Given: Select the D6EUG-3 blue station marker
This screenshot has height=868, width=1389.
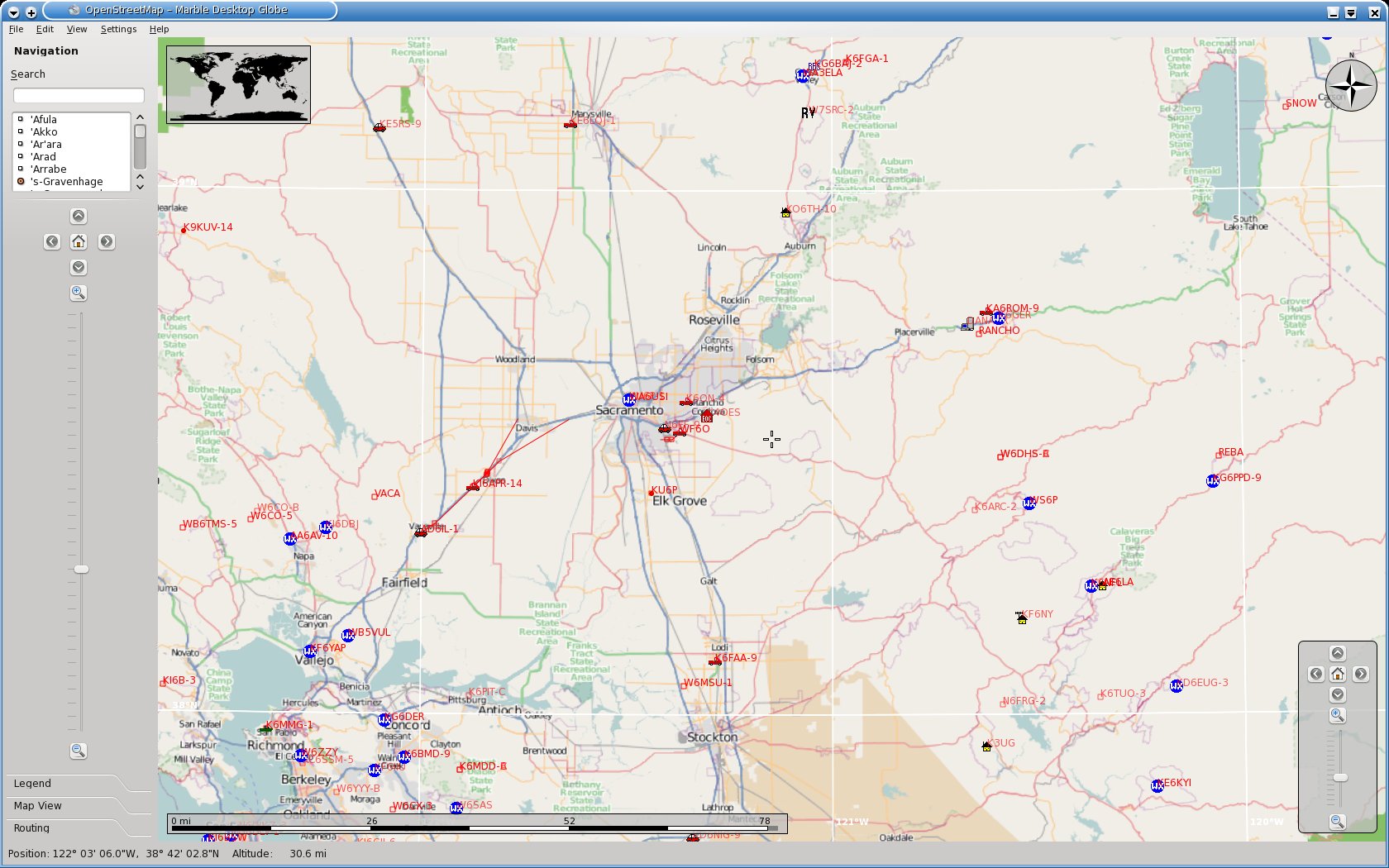Looking at the screenshot, I should point(1177,686).
